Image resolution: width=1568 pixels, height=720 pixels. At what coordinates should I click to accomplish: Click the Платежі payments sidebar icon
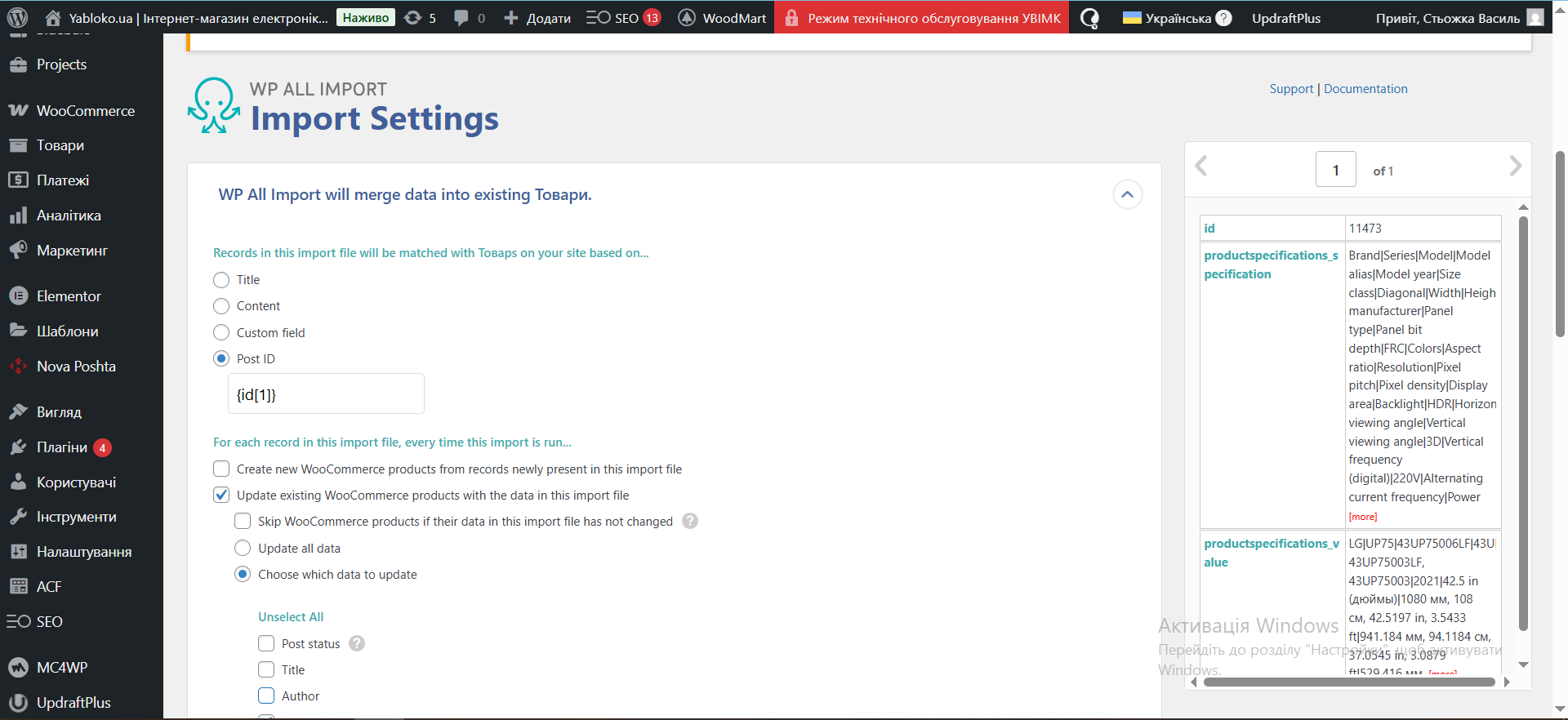click(19, 180)
